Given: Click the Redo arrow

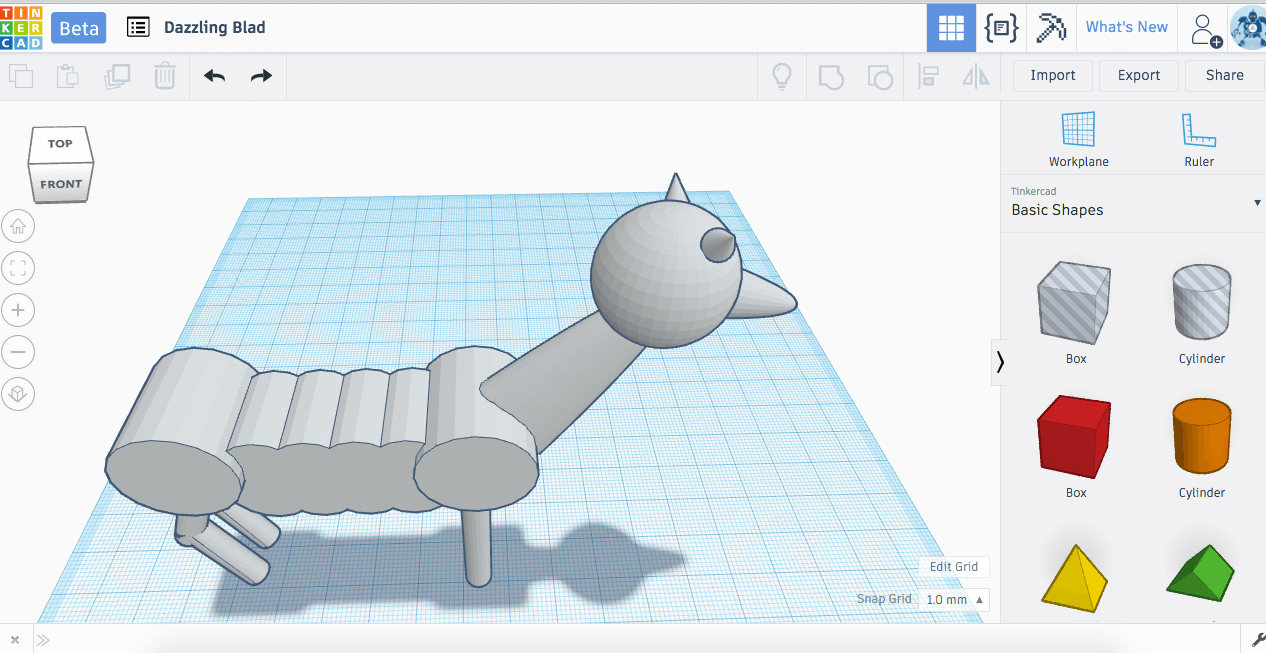Looking at the screenshot, I should point(261,76).
